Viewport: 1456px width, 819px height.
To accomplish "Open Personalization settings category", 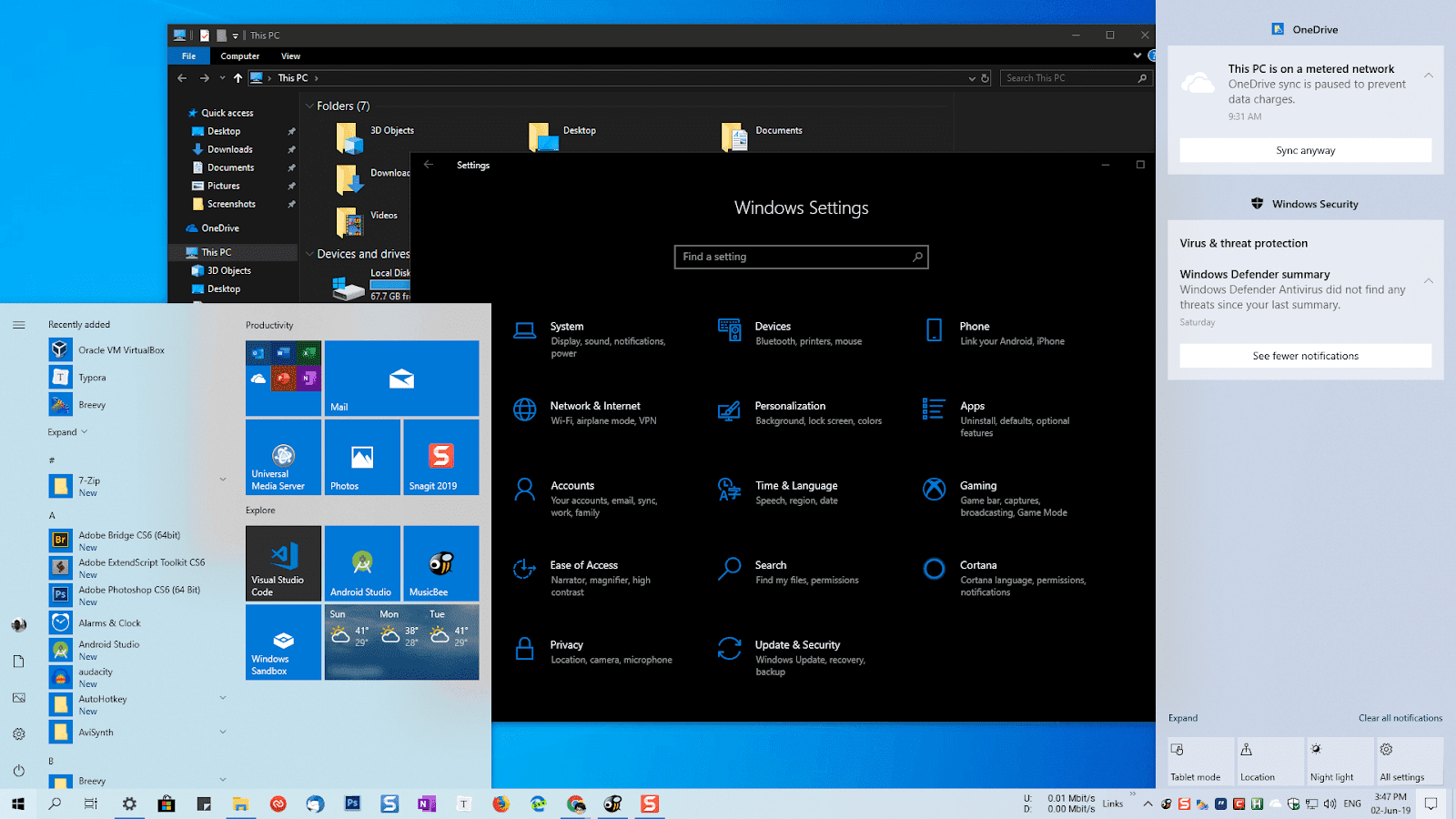I will point(801,412).
